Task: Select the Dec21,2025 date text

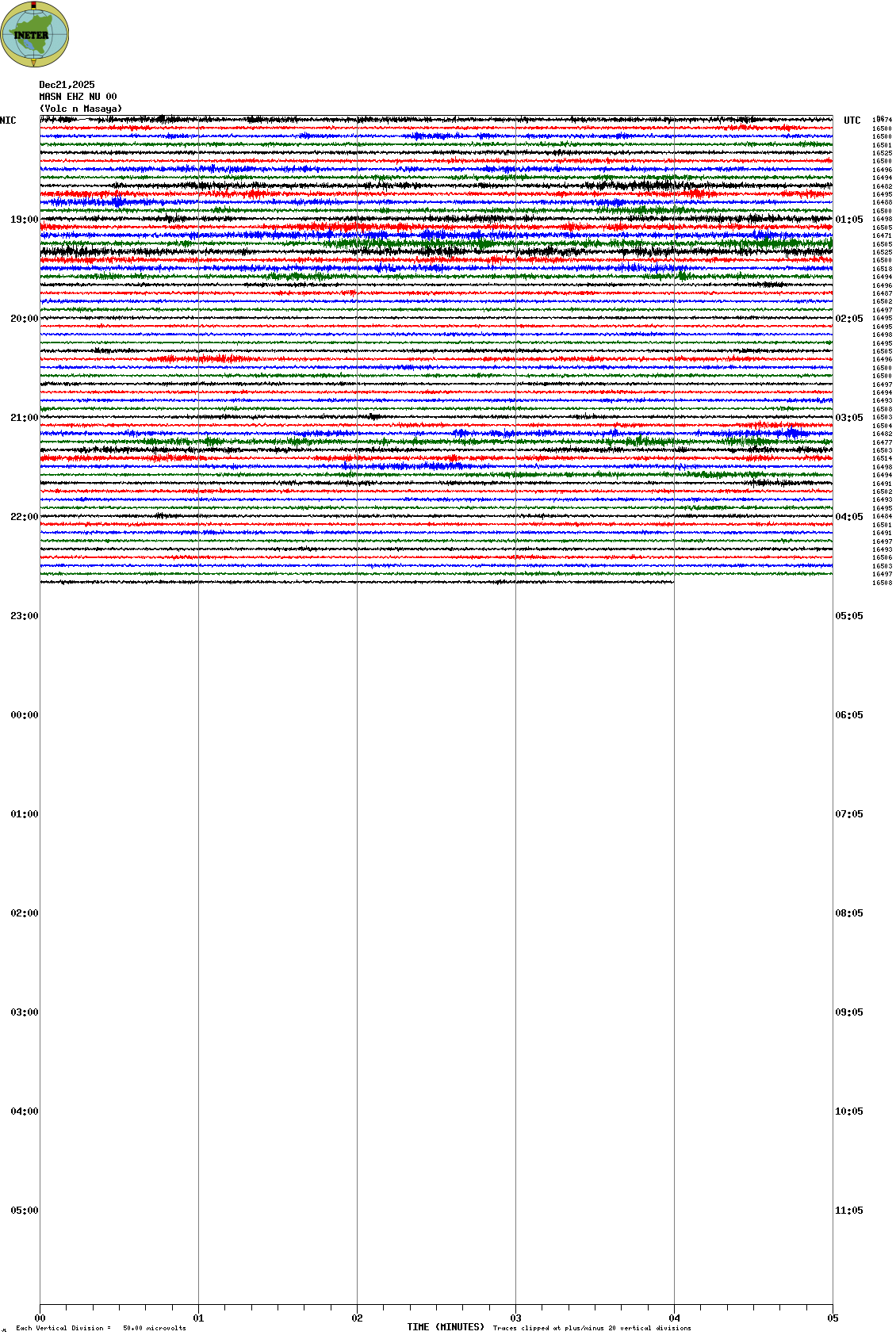Action: tap(67, 85)
